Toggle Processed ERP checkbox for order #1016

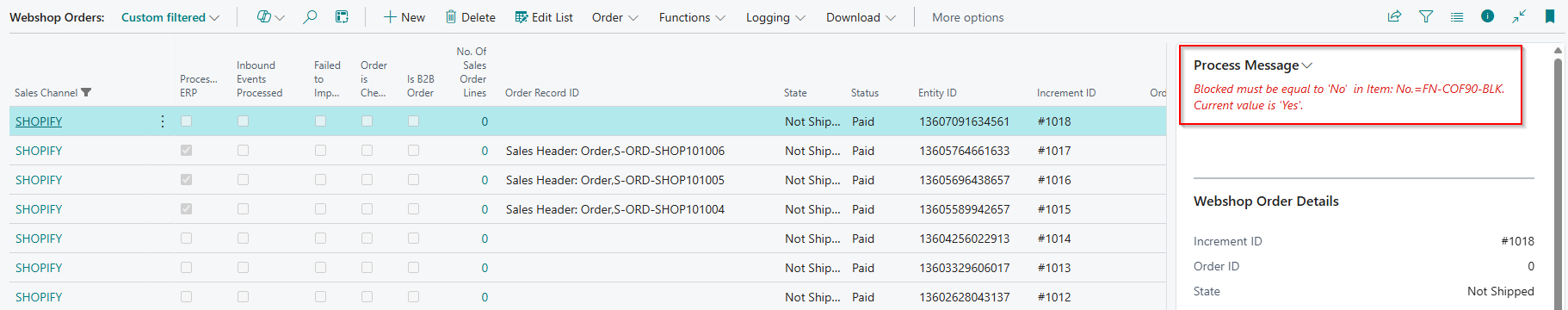pyautogui.click(x=186, y=180)
